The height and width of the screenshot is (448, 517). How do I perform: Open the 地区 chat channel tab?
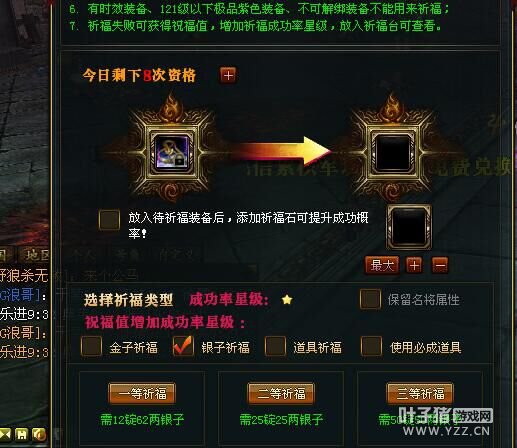[35, 255]
